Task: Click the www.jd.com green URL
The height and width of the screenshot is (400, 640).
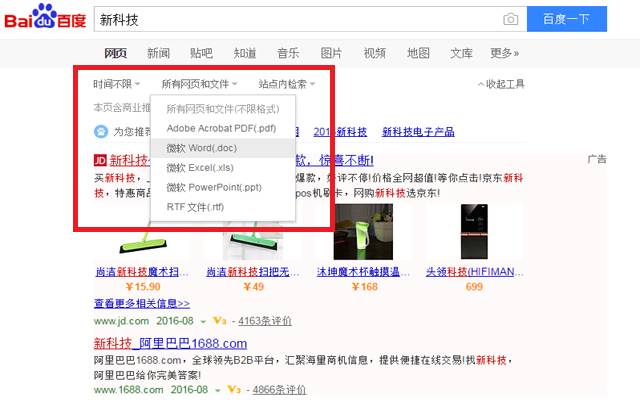Action: click(x=121, y=321)
